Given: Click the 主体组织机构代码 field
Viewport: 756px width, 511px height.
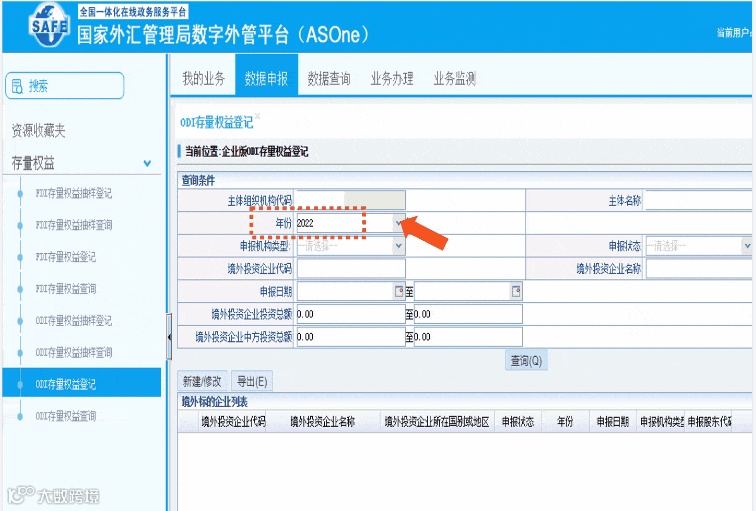Looking at the screenshot, I should coord(351,200).
